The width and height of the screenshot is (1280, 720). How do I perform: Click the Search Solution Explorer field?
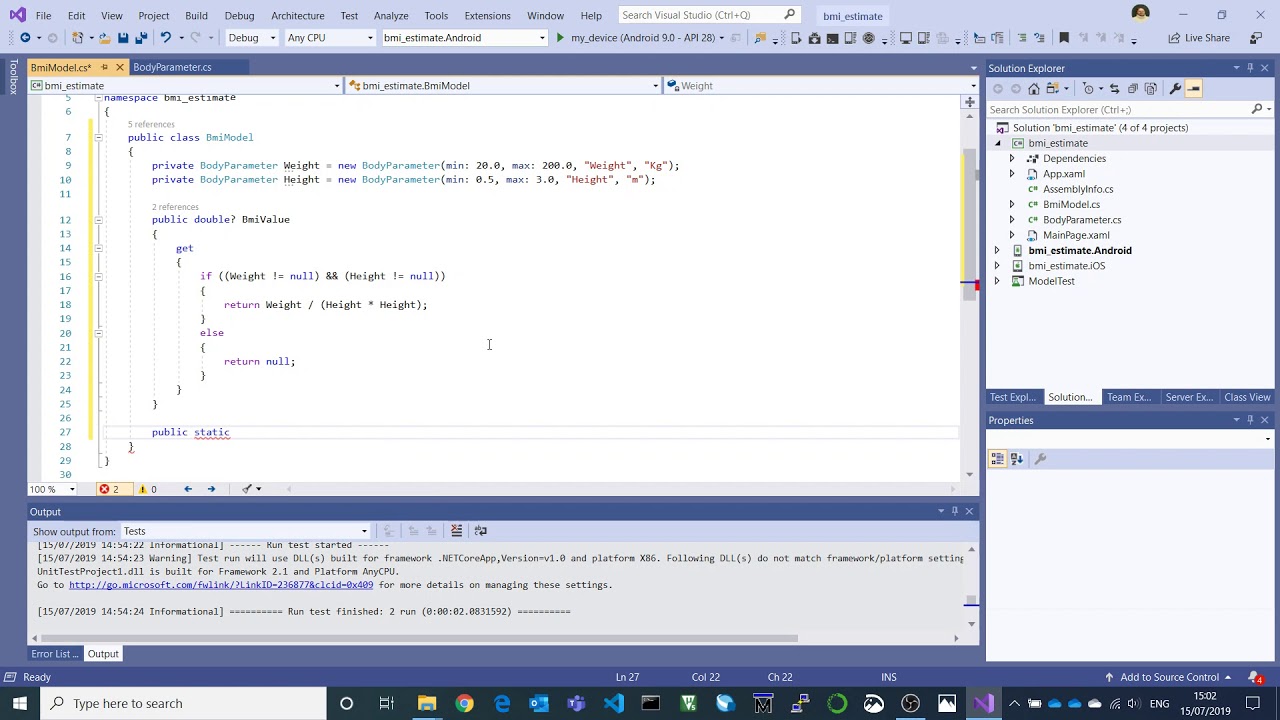tap(1129, 109)
